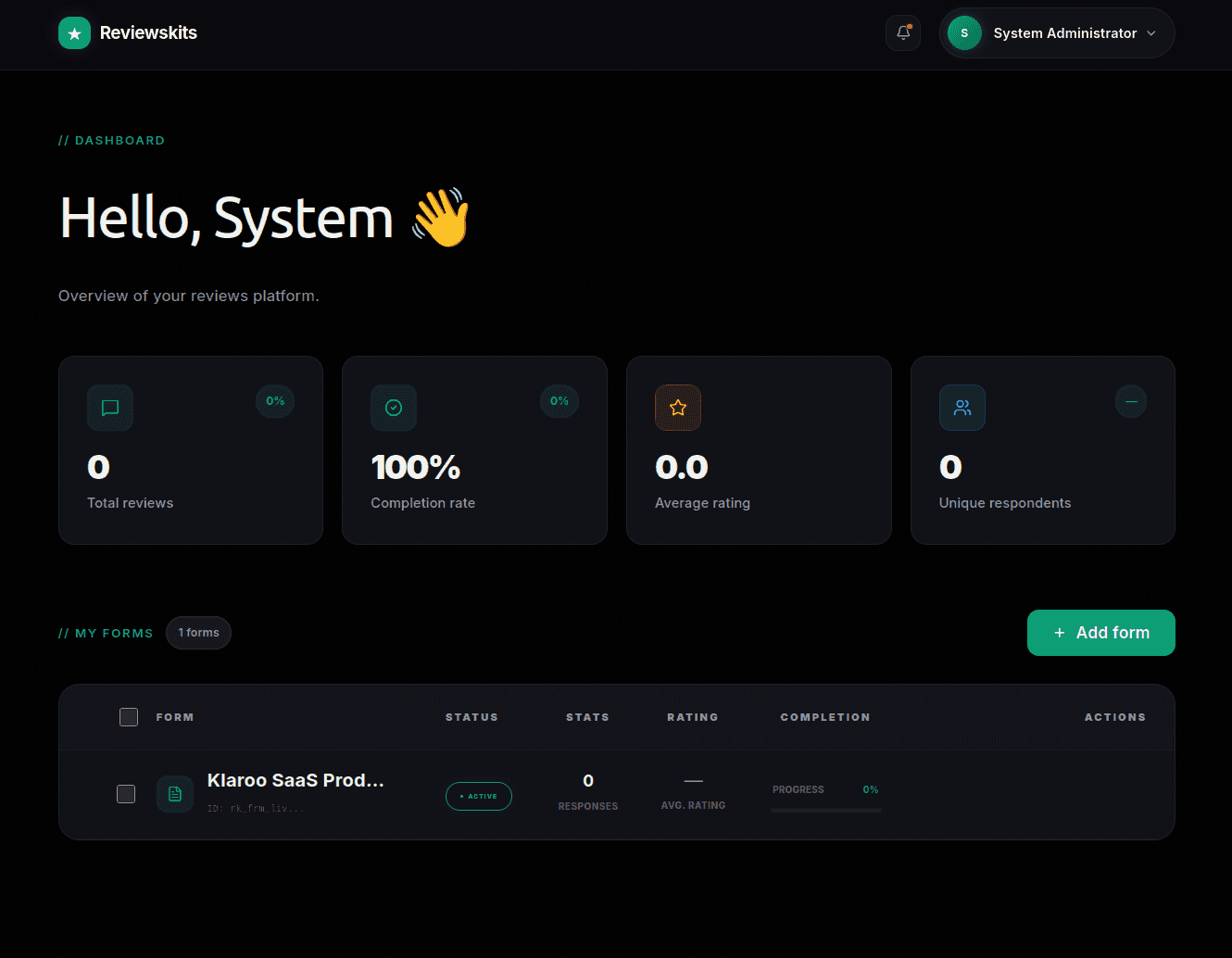This screenshot has width=1232, height=958.
Task: Click the 0% badge on Total reviews
Action: tap(275, 401)
